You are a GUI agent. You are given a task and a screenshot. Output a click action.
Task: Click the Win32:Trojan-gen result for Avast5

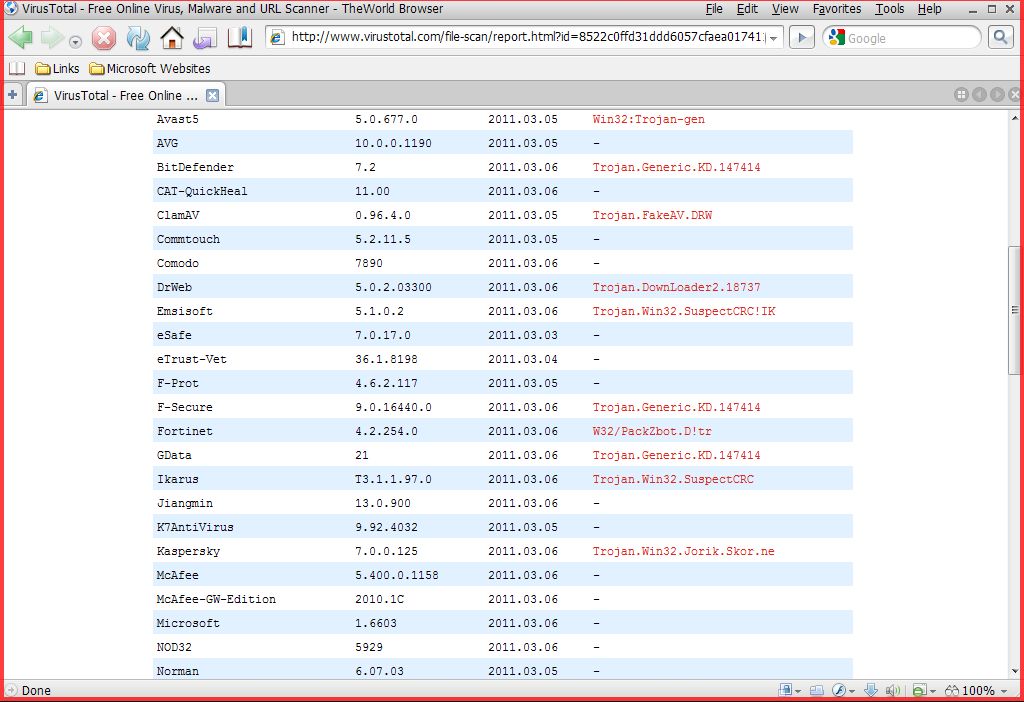point(648,119)
